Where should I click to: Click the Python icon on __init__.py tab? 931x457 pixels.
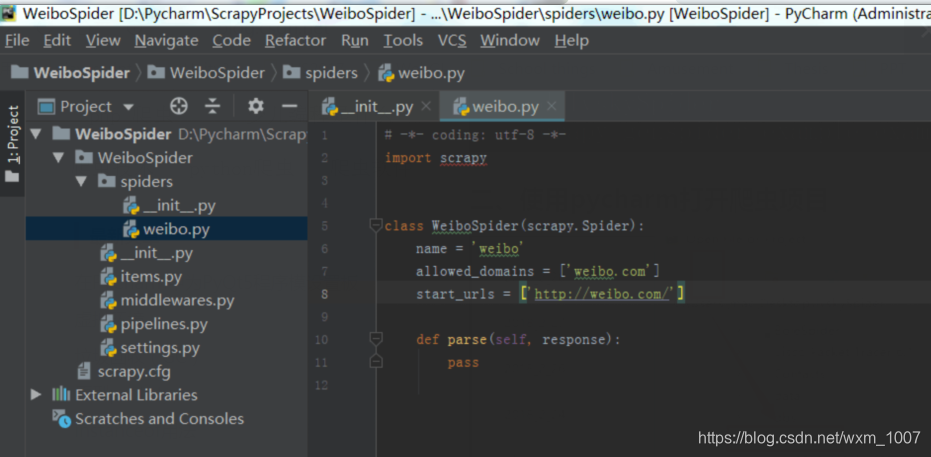(330, 107)
